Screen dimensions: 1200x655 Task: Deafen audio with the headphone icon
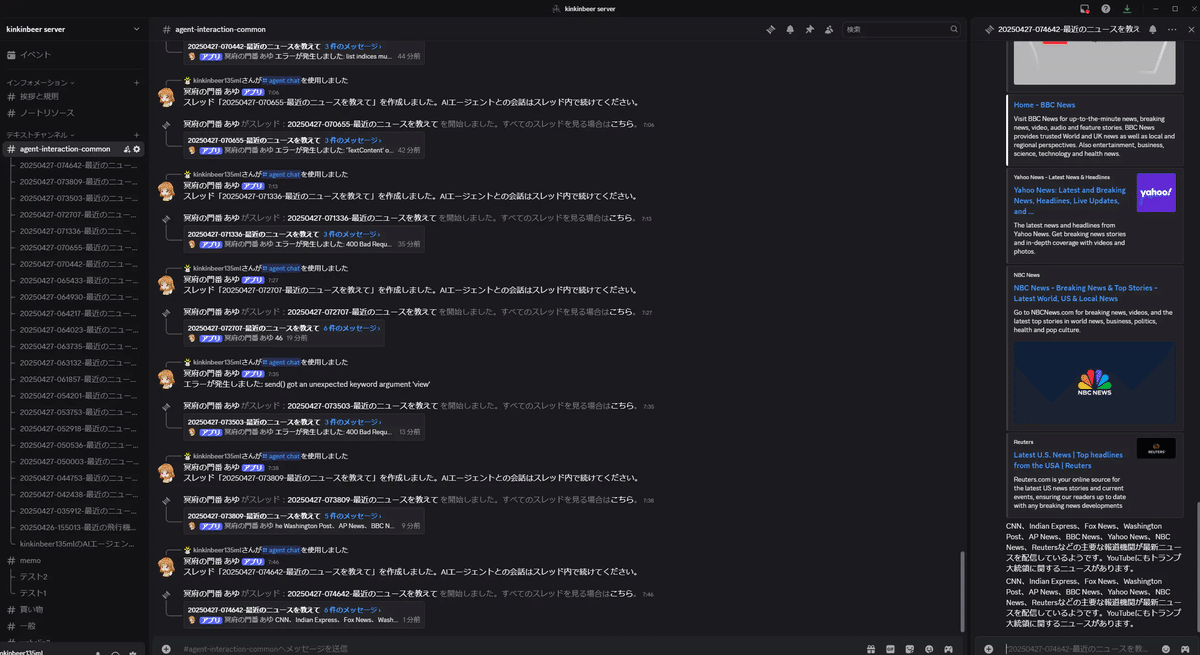tap(115, 652)
